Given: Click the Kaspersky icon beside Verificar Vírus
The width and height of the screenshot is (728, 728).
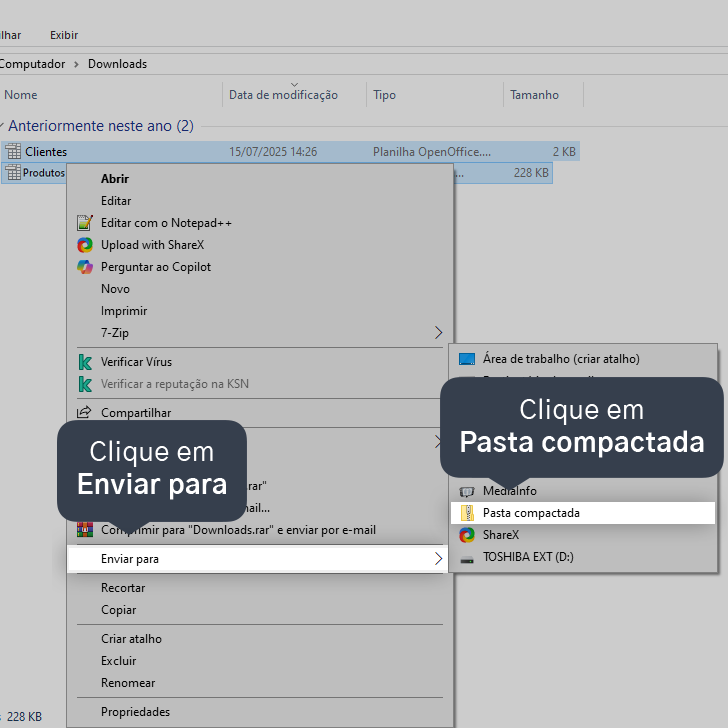Looking at the screenshot, I should tap(85, 362).
